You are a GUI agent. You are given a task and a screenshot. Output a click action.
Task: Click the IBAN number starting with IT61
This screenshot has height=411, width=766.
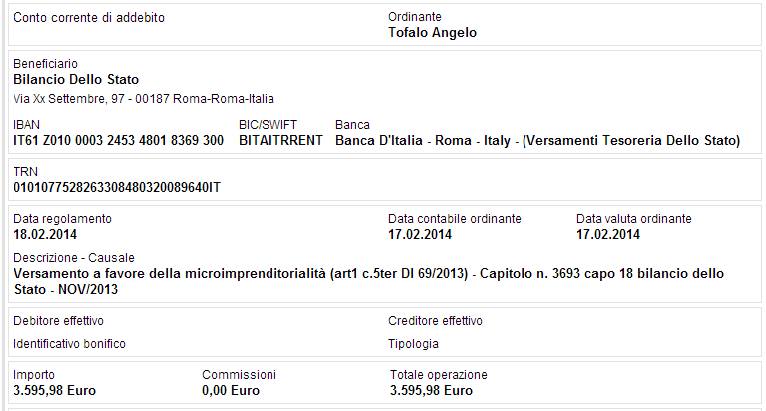(118, 141)
